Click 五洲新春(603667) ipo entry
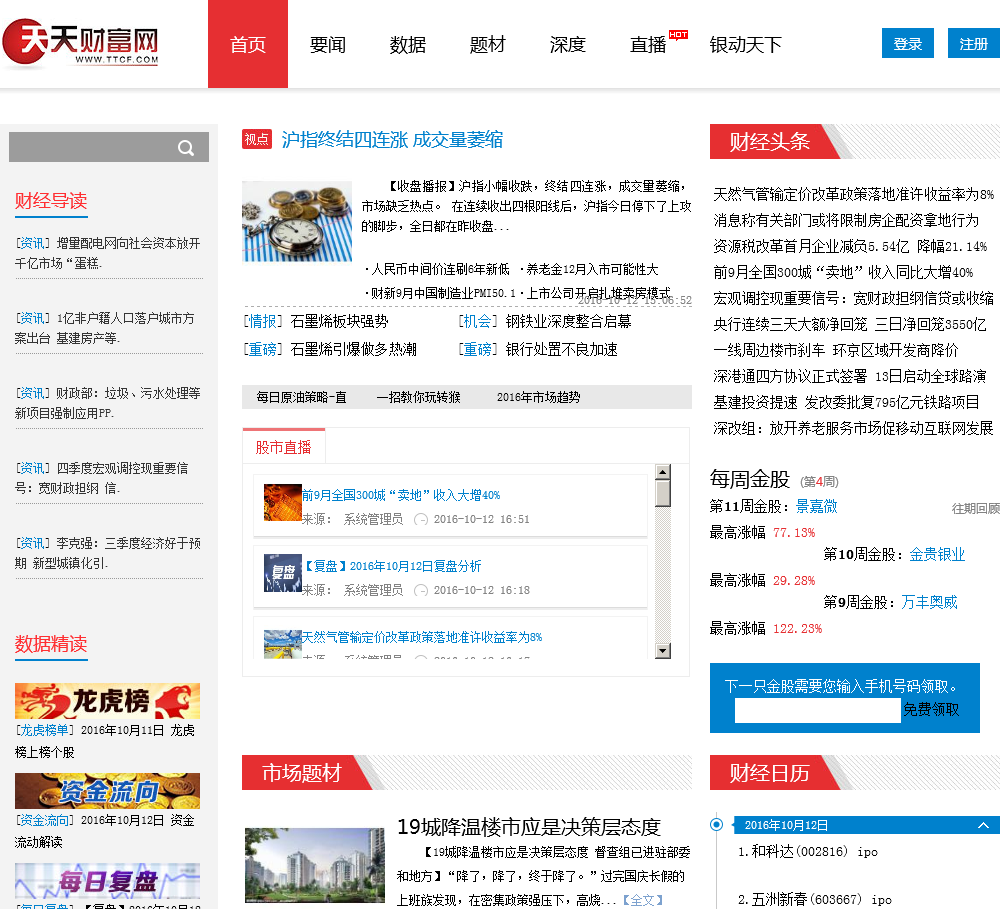Image resolution: width=1000 pixels, height=909 pixels. (x=814, y=899)
